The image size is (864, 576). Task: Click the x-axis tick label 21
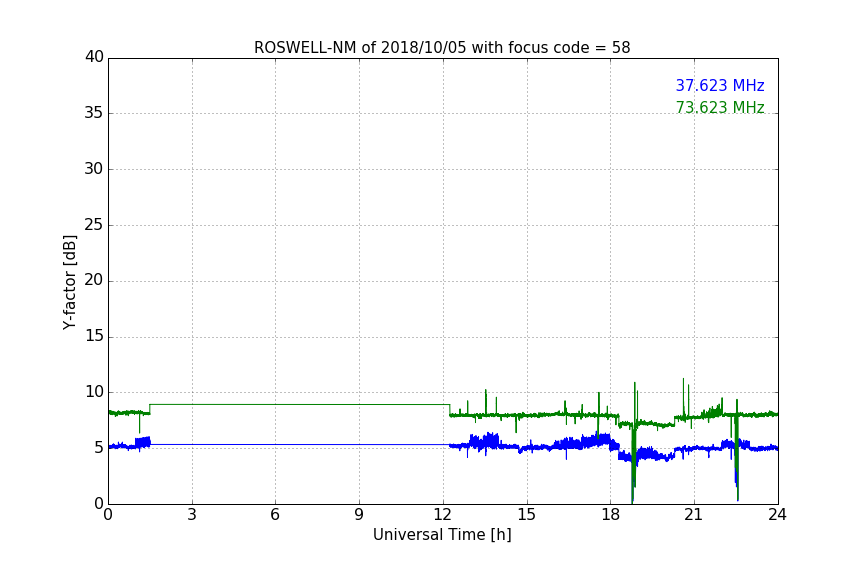(694, 515)
